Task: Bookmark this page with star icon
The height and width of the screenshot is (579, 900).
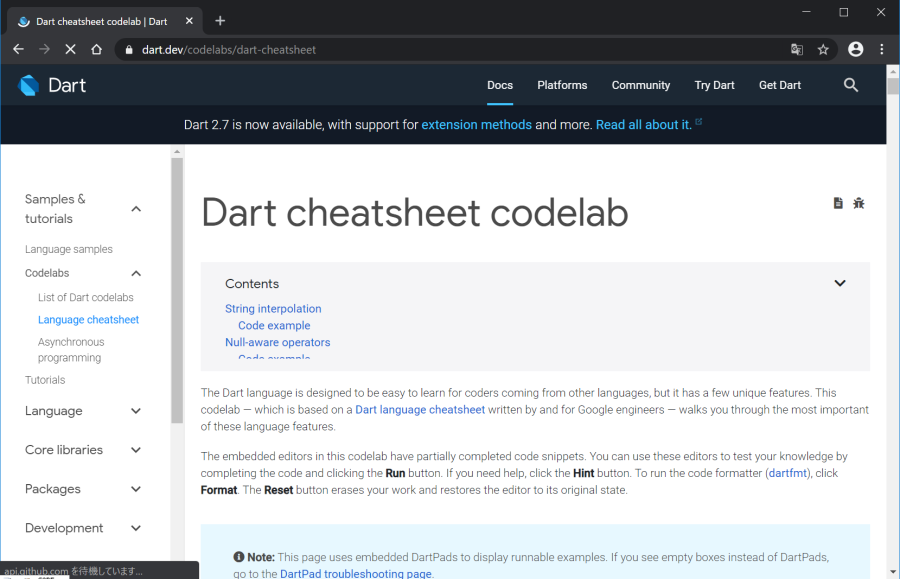Action: (823, 49)
